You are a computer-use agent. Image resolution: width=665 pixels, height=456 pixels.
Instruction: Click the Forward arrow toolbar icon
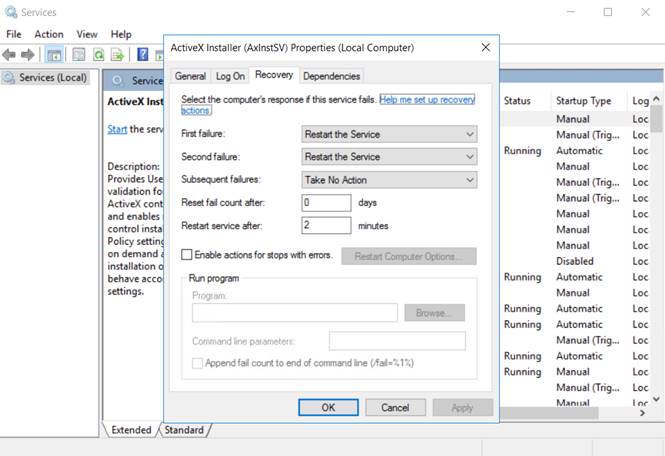click(x=28, y=55)
